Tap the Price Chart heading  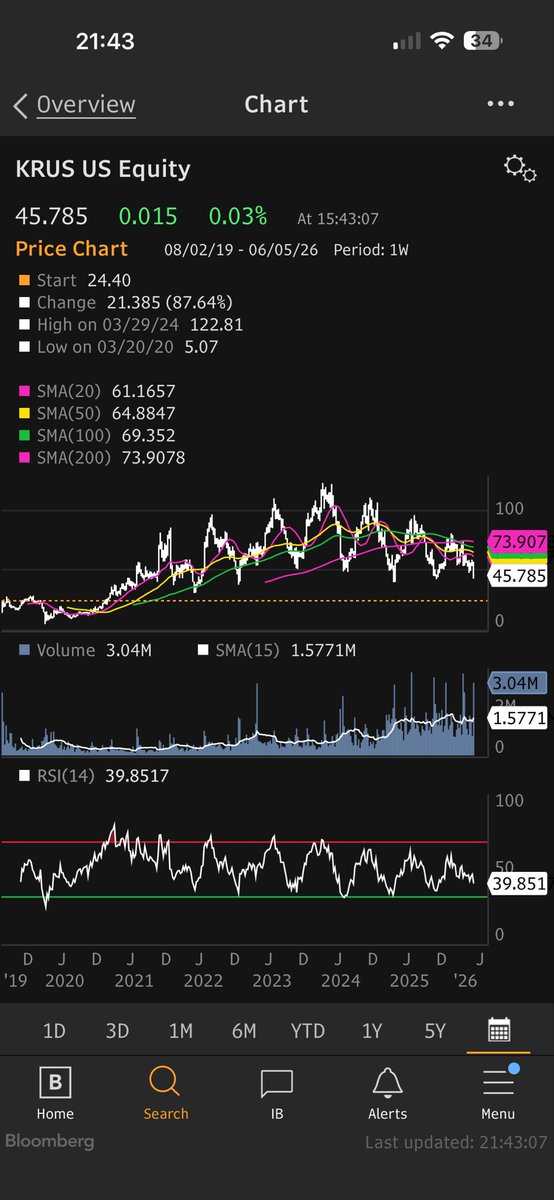(x=72, y=249)
